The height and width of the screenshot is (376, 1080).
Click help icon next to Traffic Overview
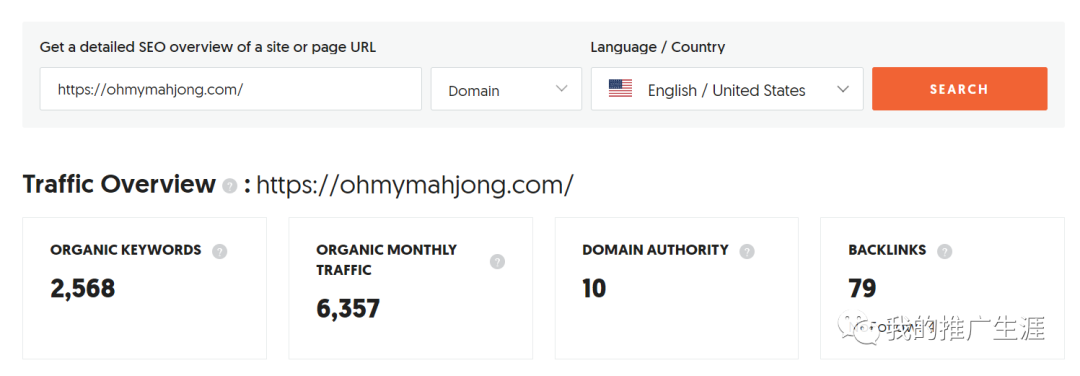click(x=230, y=187)
